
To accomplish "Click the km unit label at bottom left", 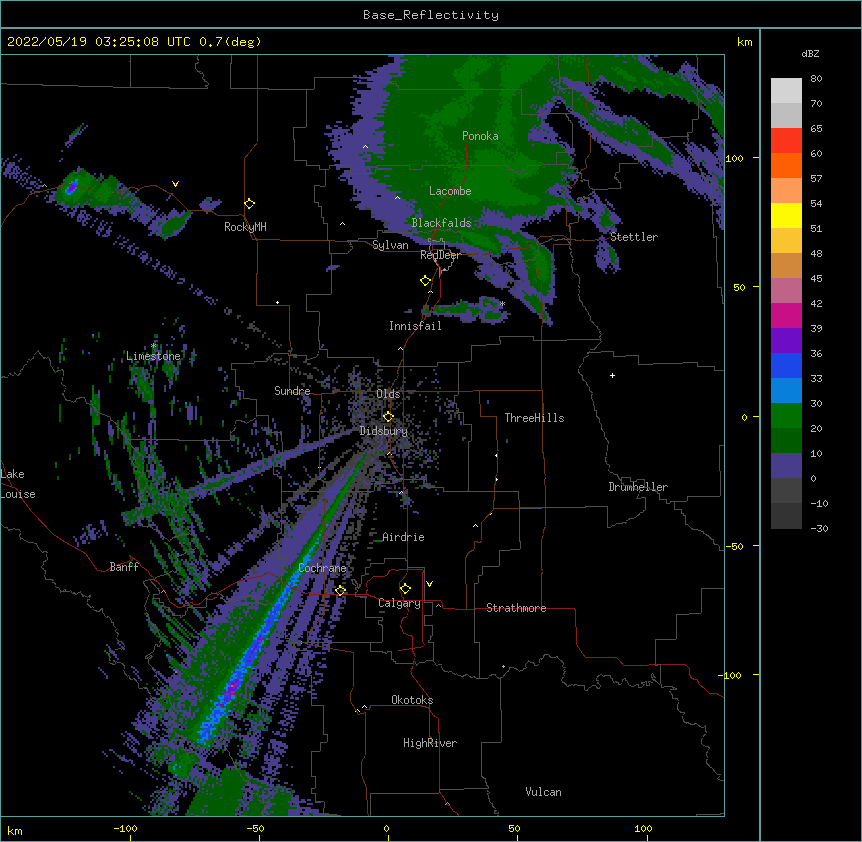I will (15, 830).
